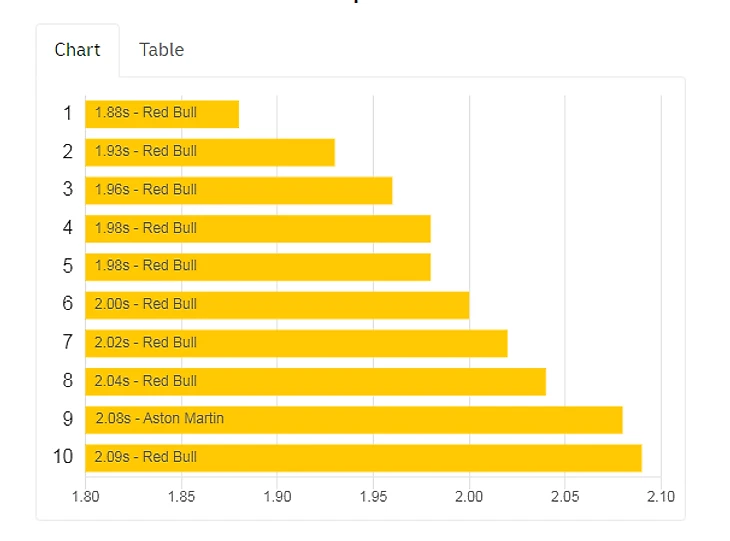The width and height of the screenshot is (730, 541).
Task: Pick the 2.00s Red Bull bar
Action: [277, 304]
